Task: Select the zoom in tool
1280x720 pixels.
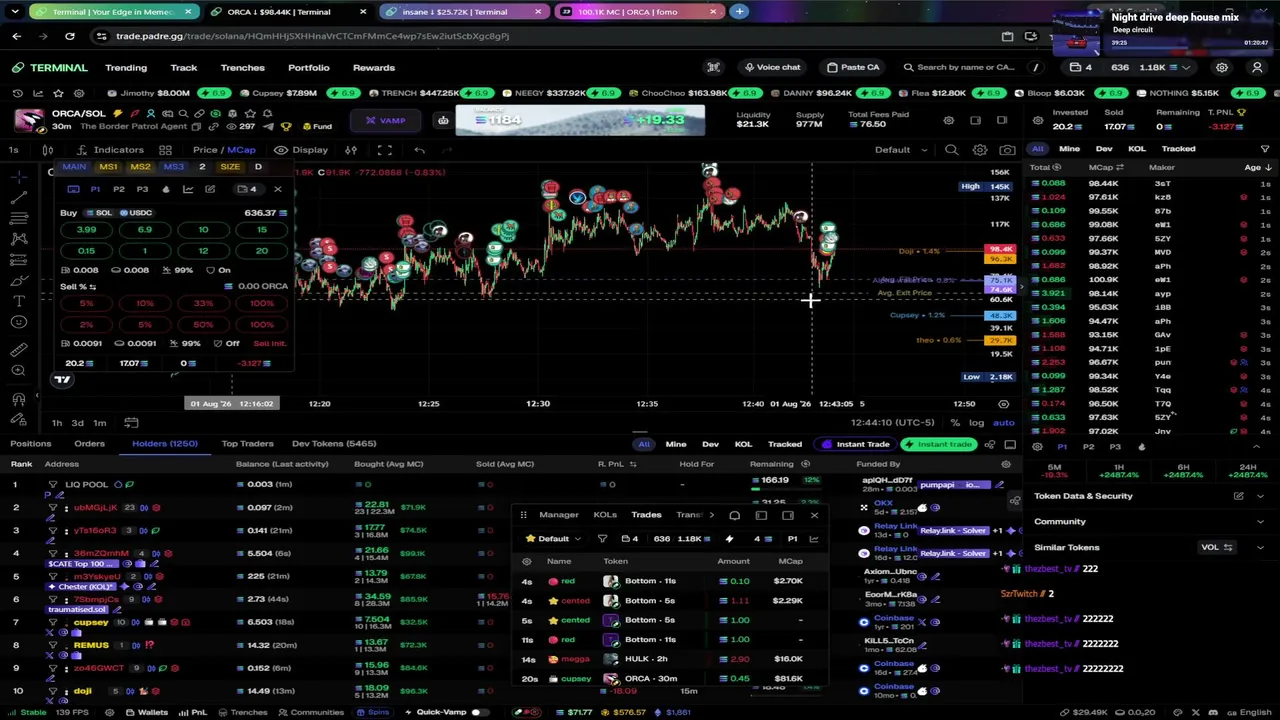Action: pyautogui.click(x=19, y=371)
